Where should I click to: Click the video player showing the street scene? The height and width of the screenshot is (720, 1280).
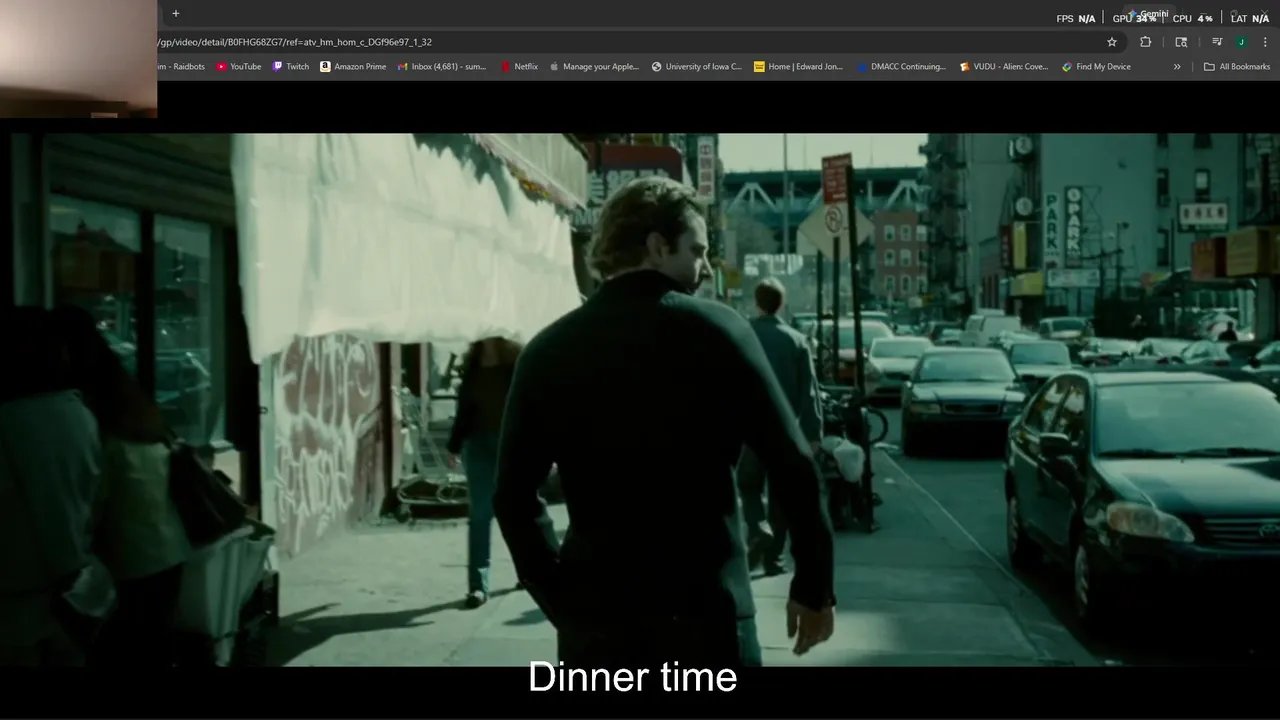(x=640, y=400)
